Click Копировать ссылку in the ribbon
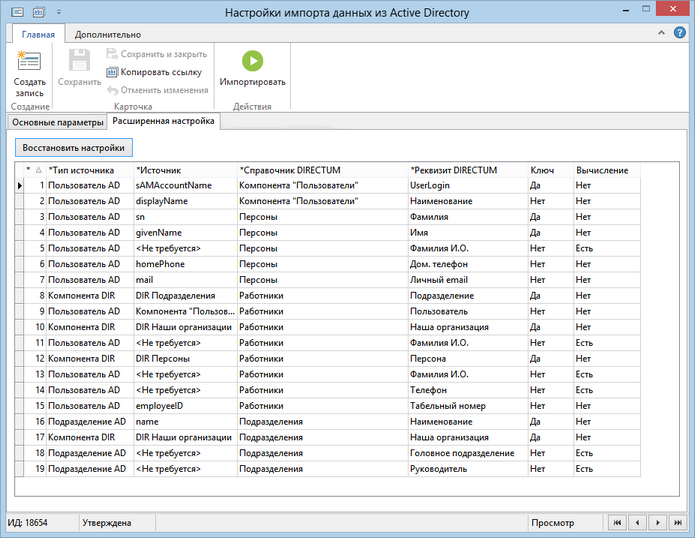 (154, 72)
